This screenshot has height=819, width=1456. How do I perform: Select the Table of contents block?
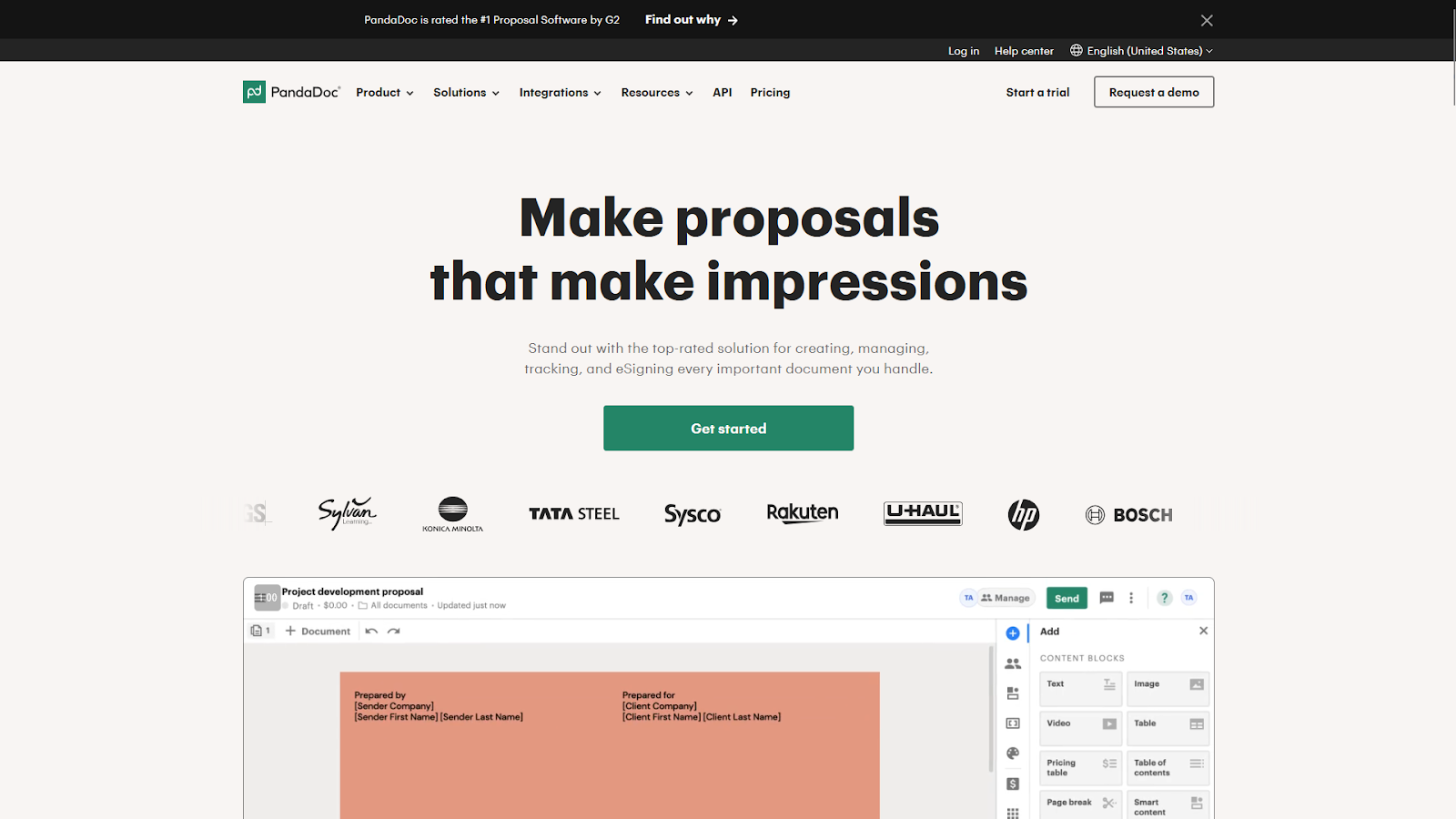(1168, 768)
